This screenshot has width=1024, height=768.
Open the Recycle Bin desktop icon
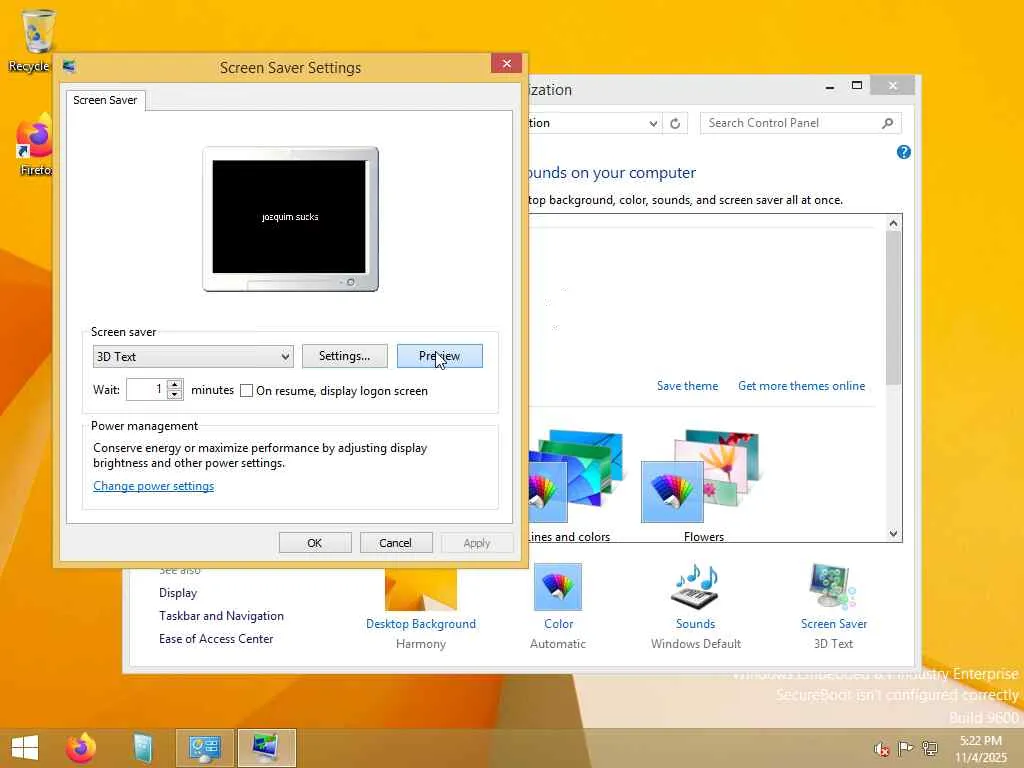pos(36,39)
